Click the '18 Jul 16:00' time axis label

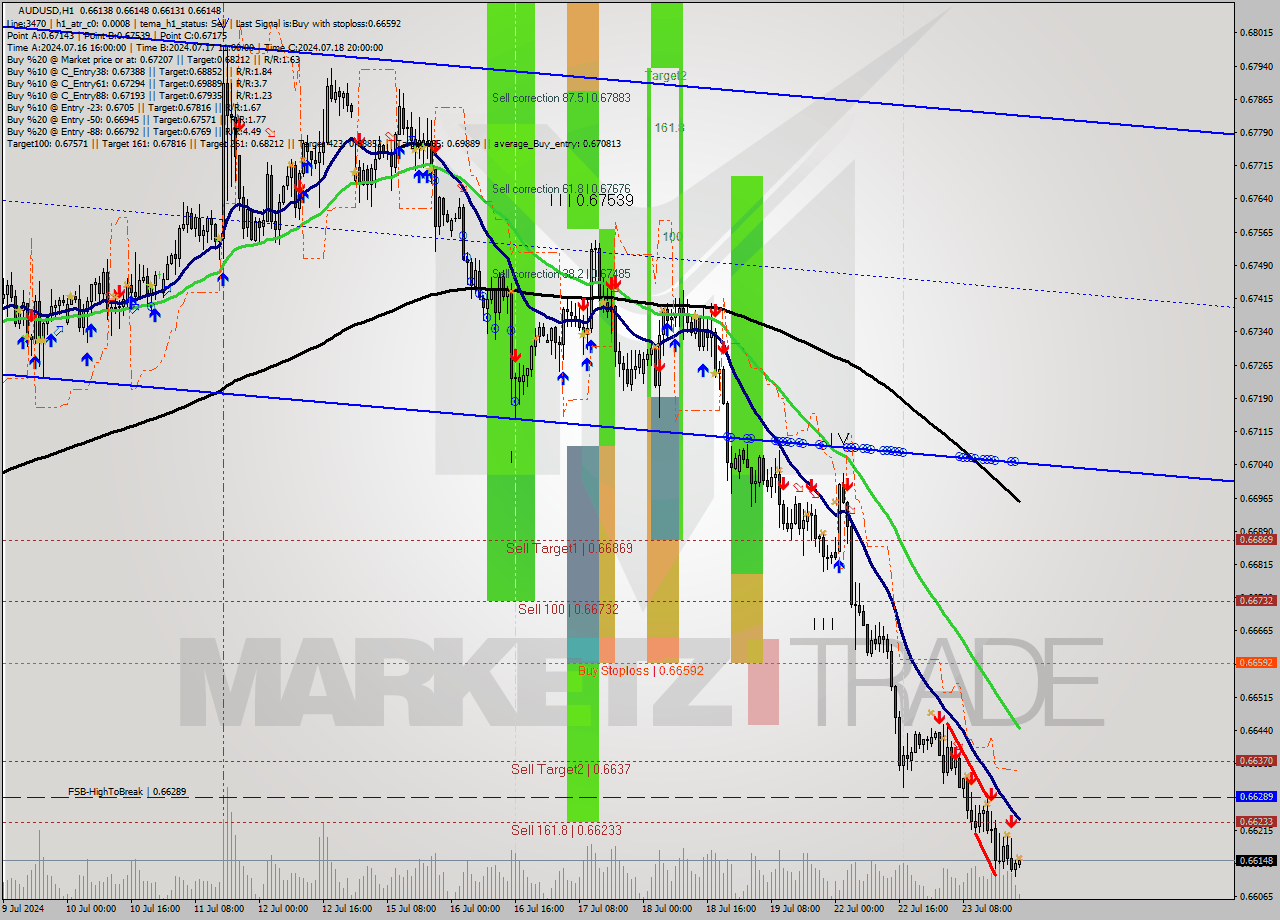[732, 909]
